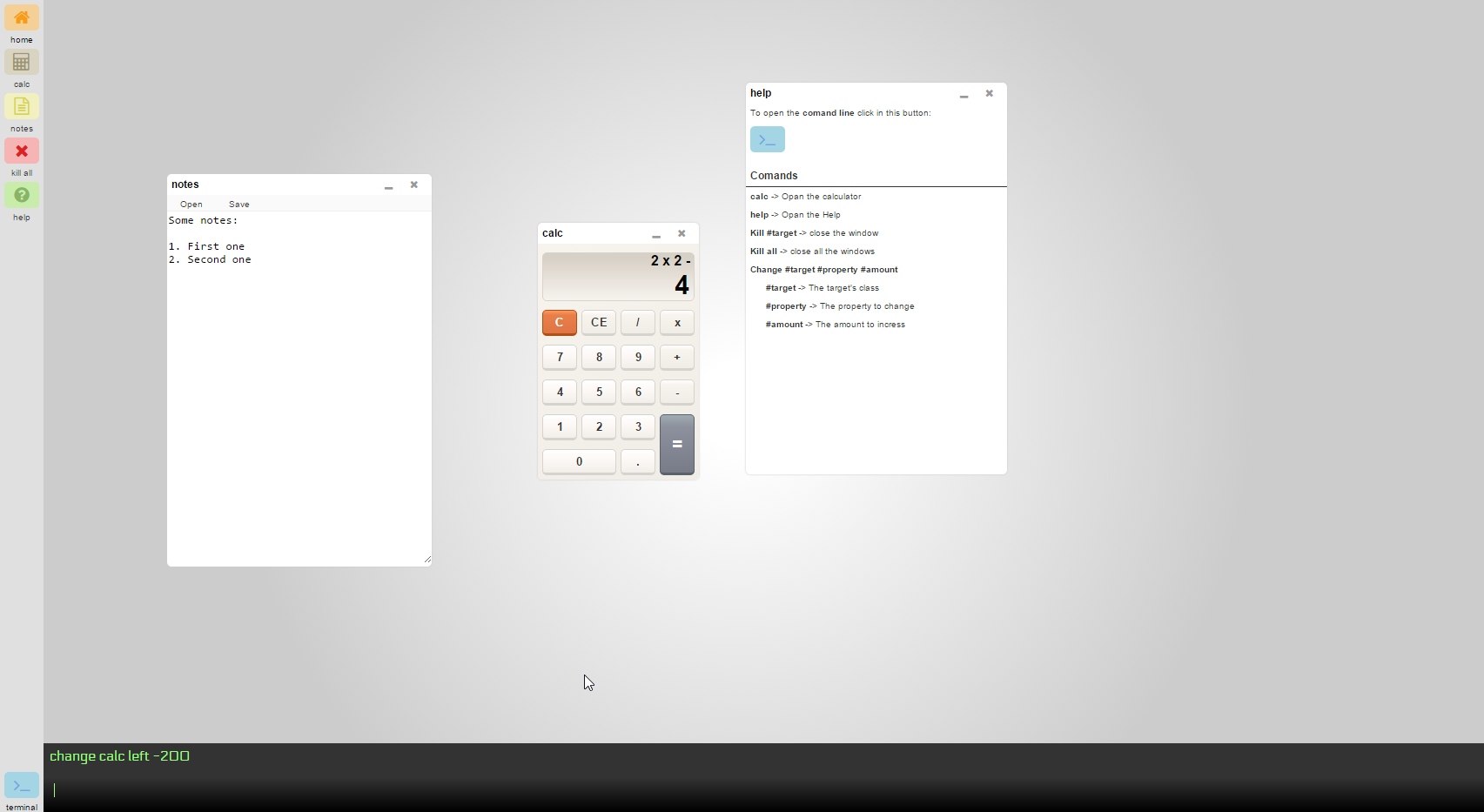Toggle the terminal icon at bottom left
The height and width of the screenshot is (812, 1484).
pos(22,785)
